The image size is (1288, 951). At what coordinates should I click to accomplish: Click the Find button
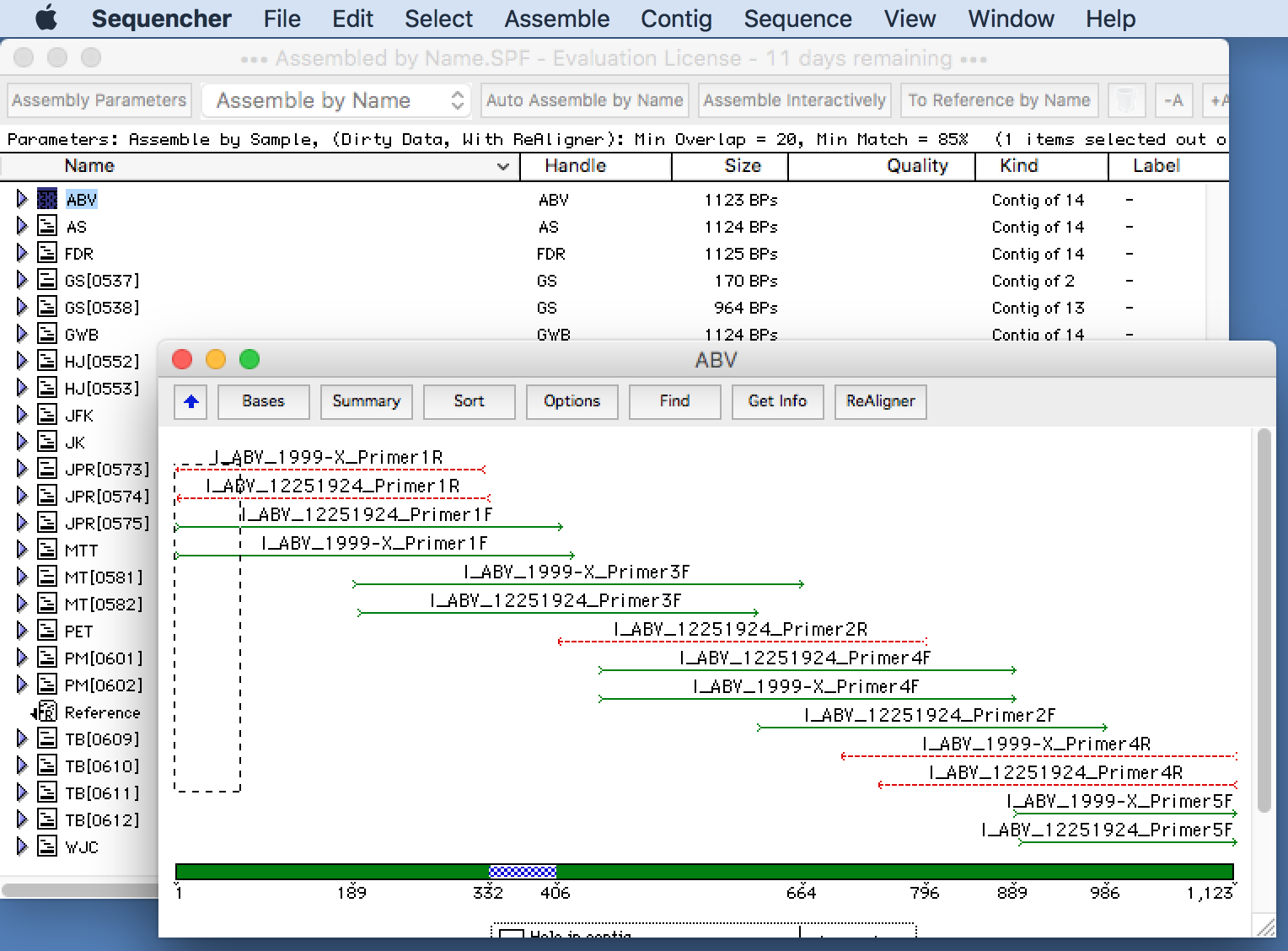675,401
